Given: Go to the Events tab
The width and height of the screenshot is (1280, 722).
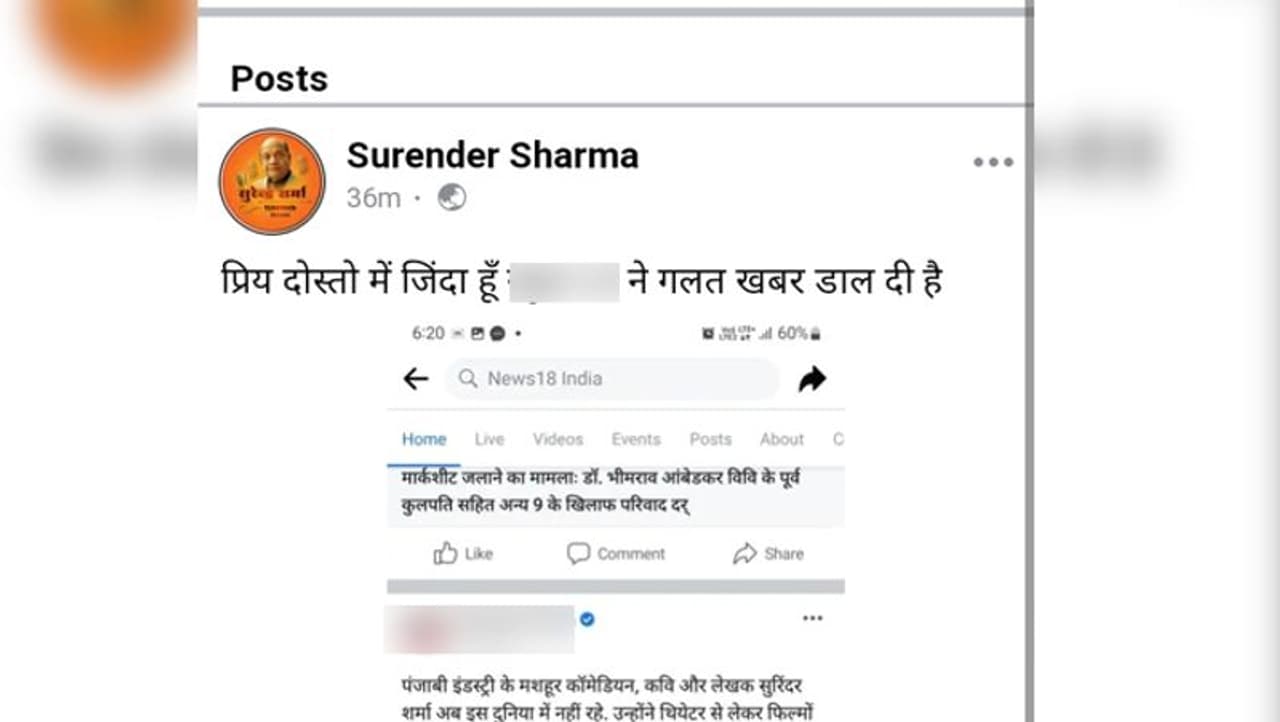Looking at the screenshot, I should click(636, 439).
